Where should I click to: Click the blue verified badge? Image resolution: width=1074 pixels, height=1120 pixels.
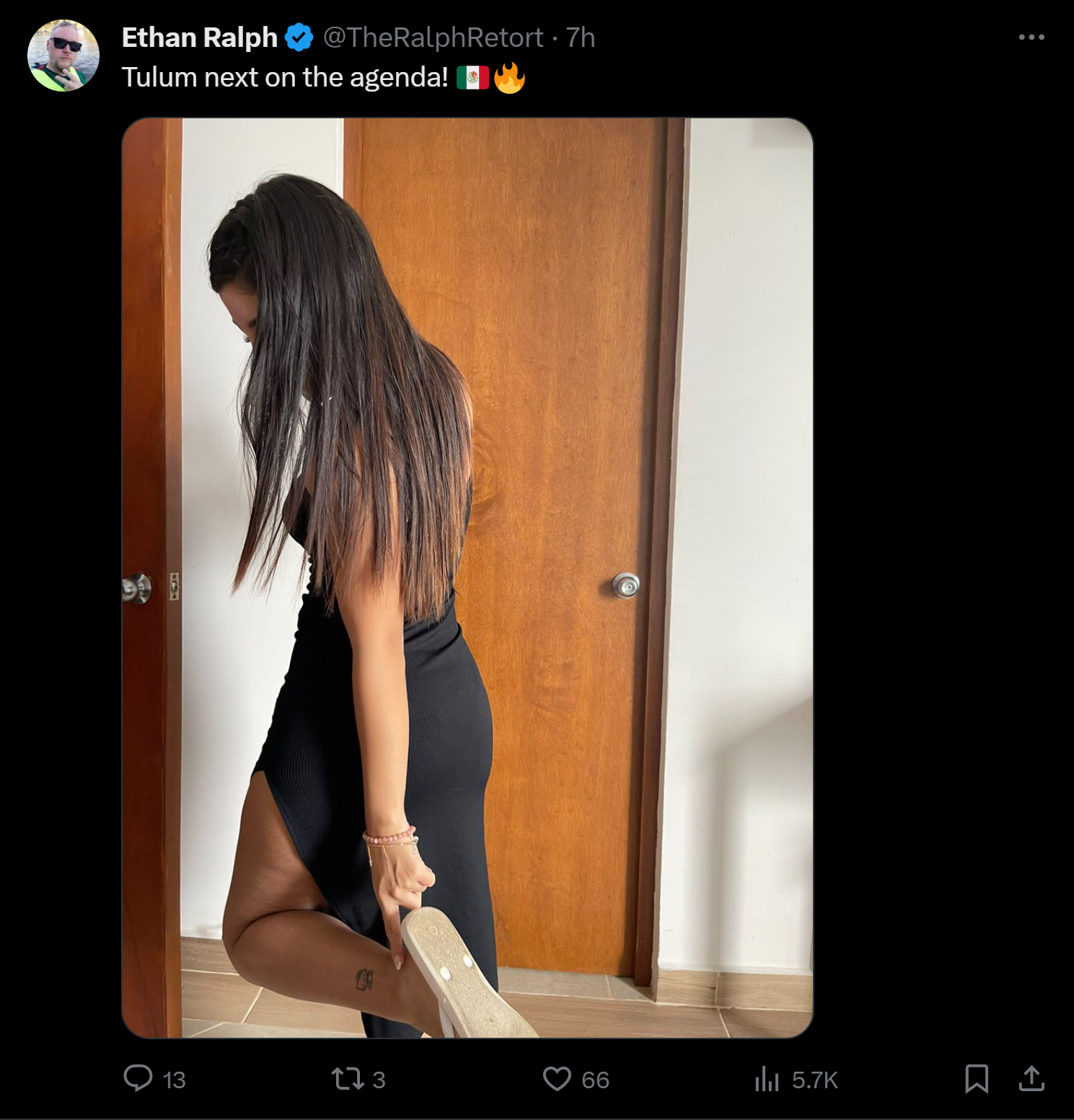299,38
